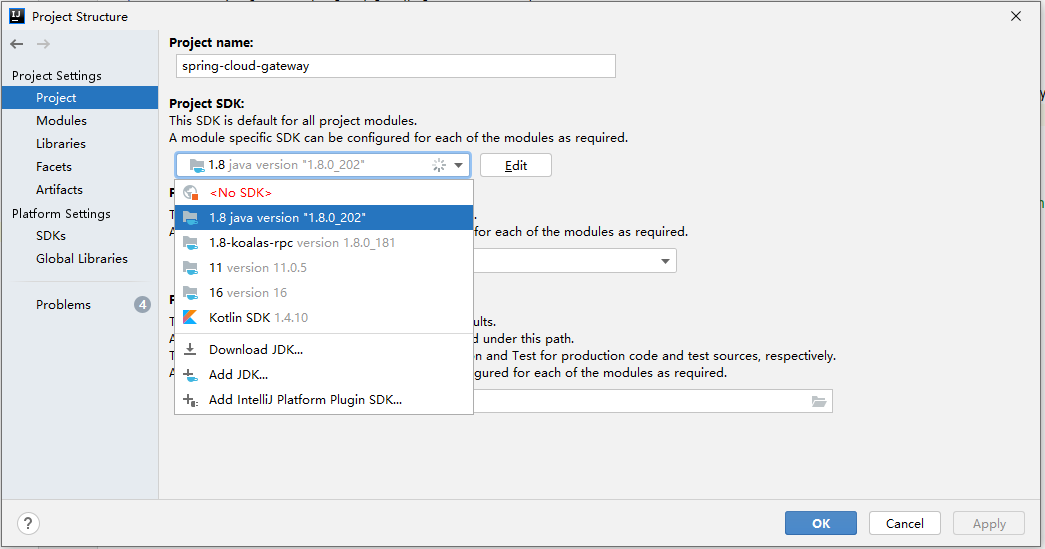Select 1.8-koalas-rpc version 1.8.0_181 SDK

(x=324, y=243)
